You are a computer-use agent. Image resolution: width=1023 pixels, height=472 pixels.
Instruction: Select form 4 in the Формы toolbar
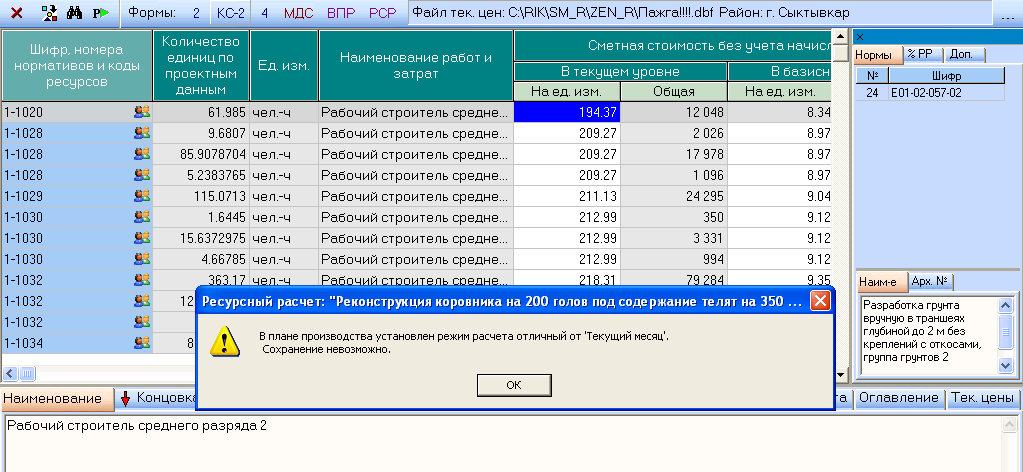point(264,12)
